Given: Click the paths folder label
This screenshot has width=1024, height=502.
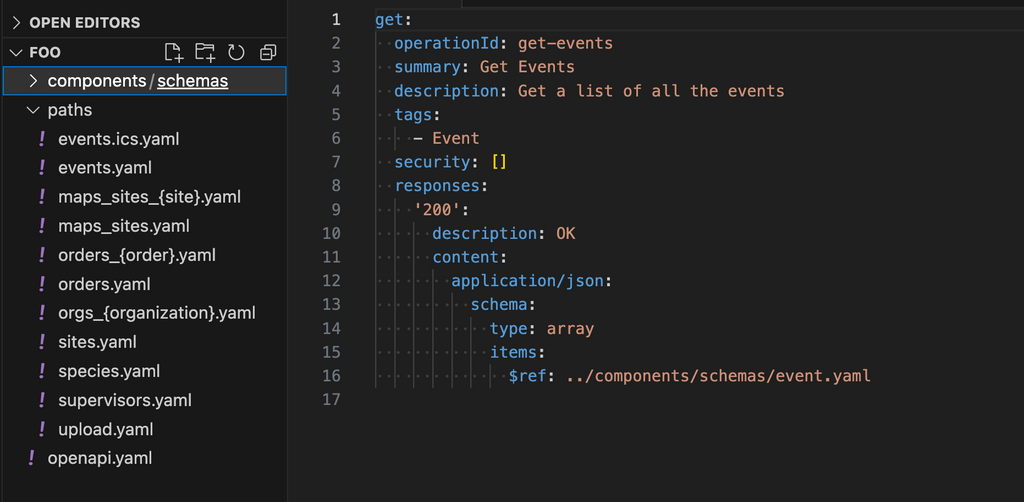Looking at the screenshot, I should pyautogui.click(x=70, y=110).
